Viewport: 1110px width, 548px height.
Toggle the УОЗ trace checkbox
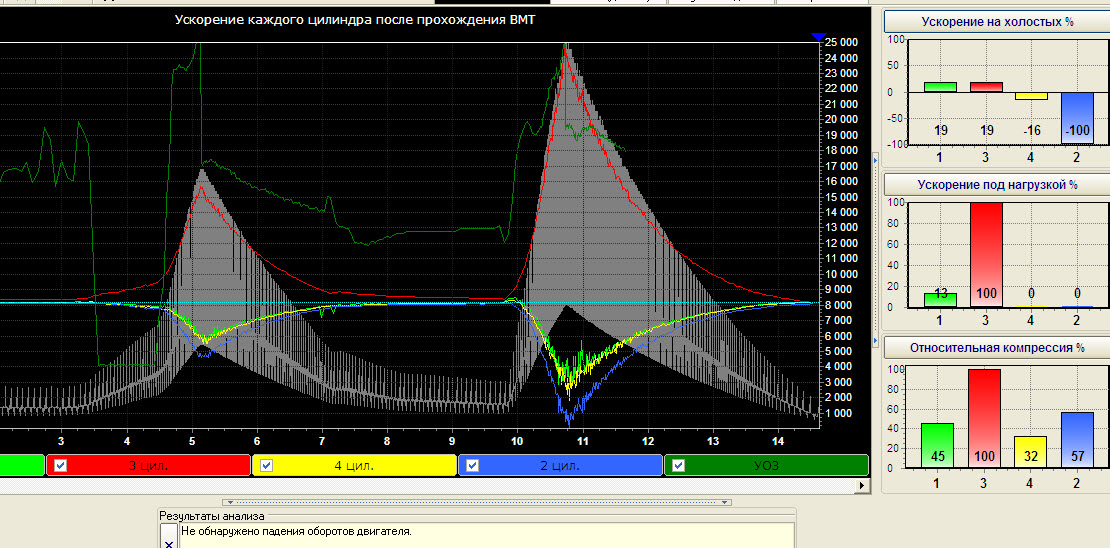click(678, 465)
